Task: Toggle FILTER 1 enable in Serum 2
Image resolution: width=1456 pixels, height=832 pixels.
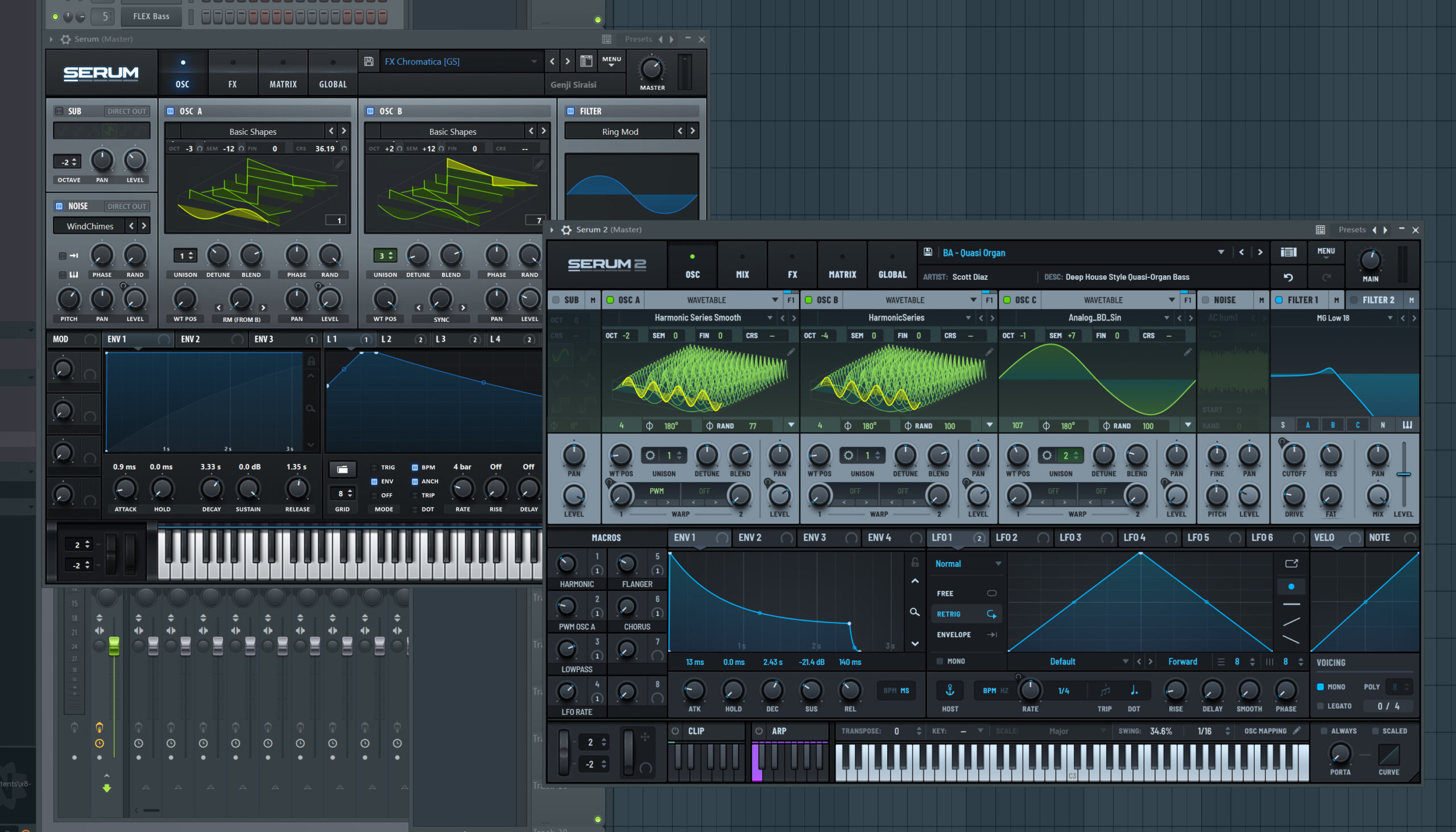Action: [1279, 300]
